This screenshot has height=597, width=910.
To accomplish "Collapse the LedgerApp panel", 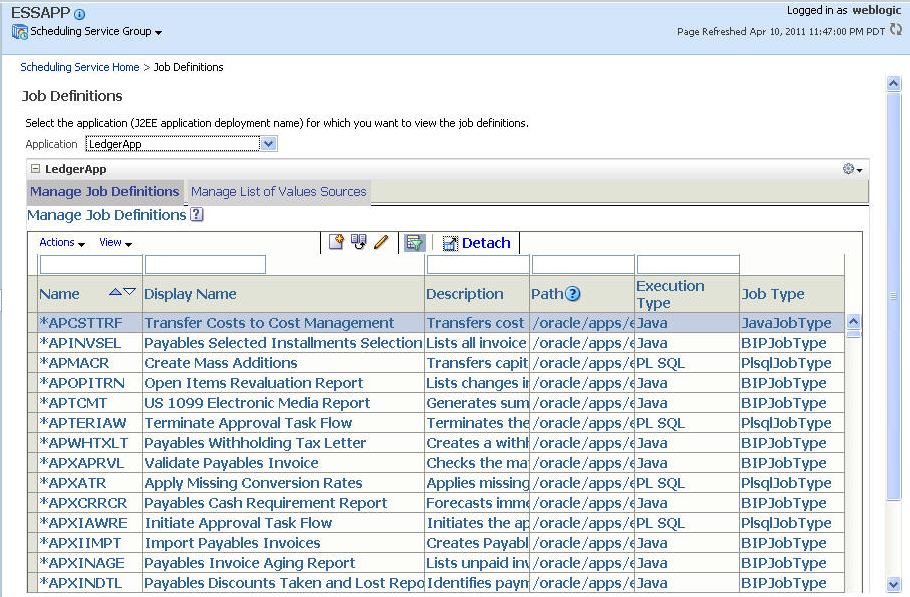I will [35, 169].
